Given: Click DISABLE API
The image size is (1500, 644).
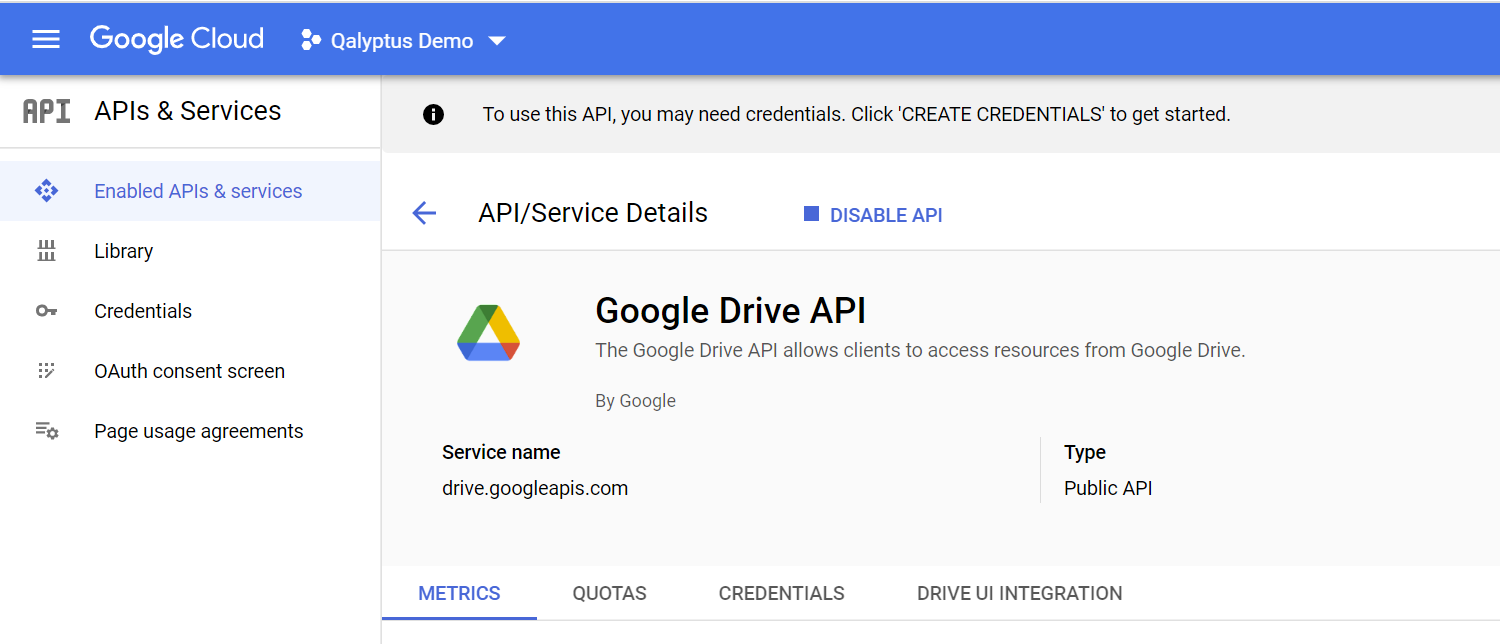Looking at the screenshot, I should pos(872,214).
